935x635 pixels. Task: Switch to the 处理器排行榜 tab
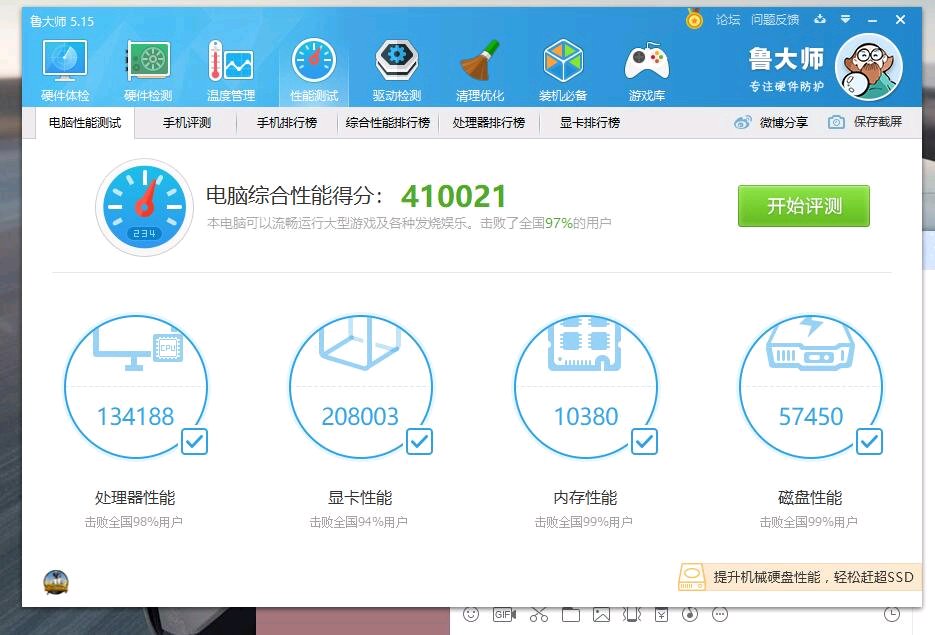(488, 123)
